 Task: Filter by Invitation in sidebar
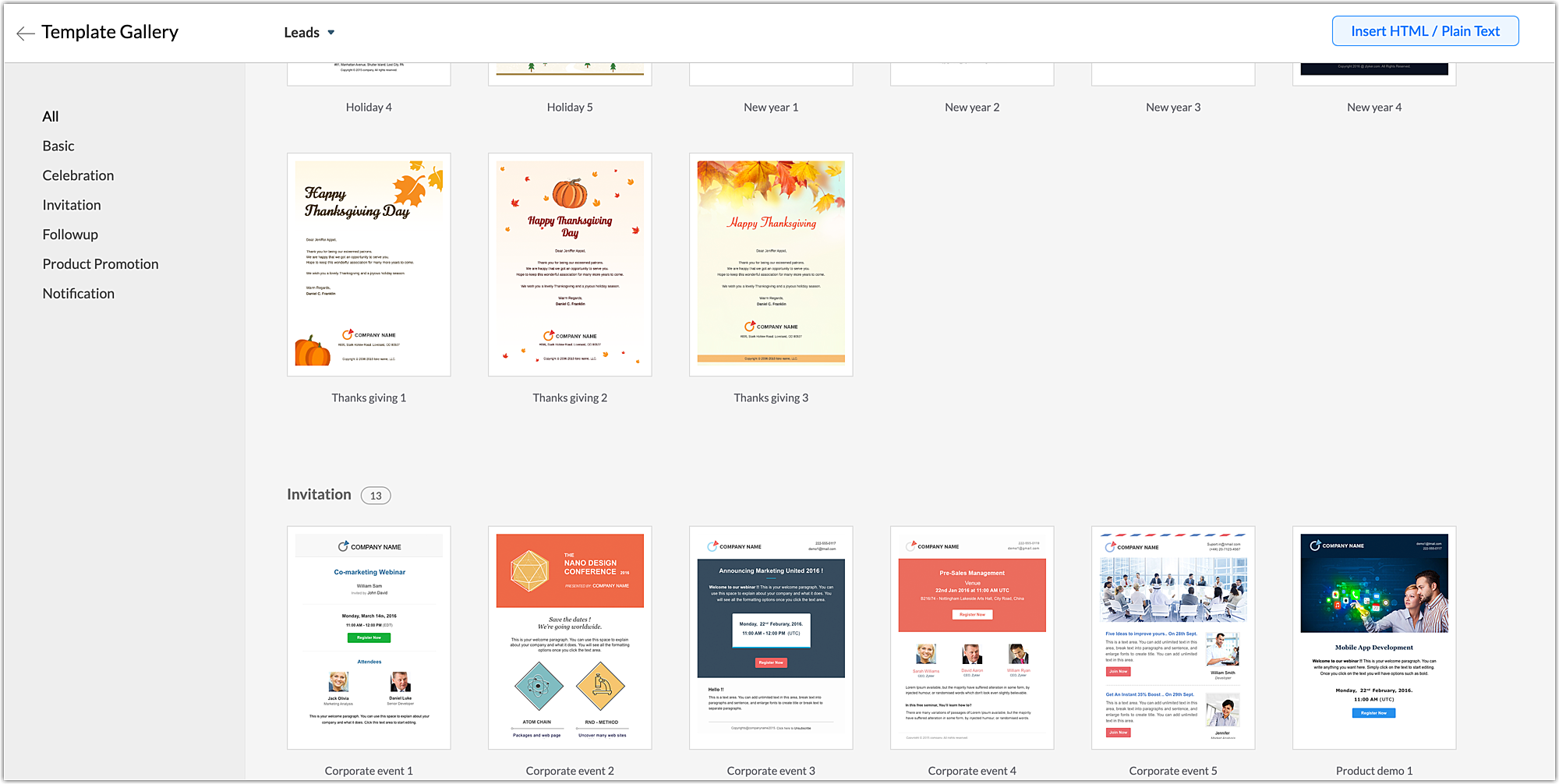[72, 206]
